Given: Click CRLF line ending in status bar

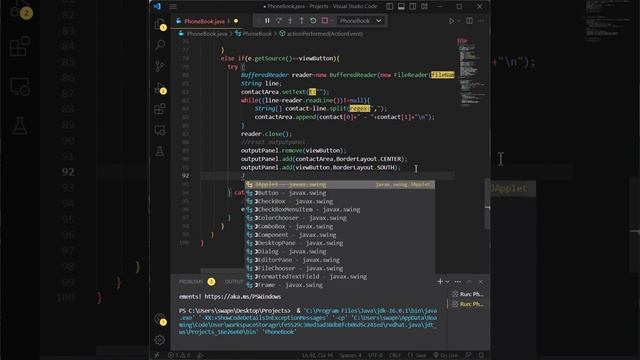Looking at the screenshot, I should click(x=395, y=356).
